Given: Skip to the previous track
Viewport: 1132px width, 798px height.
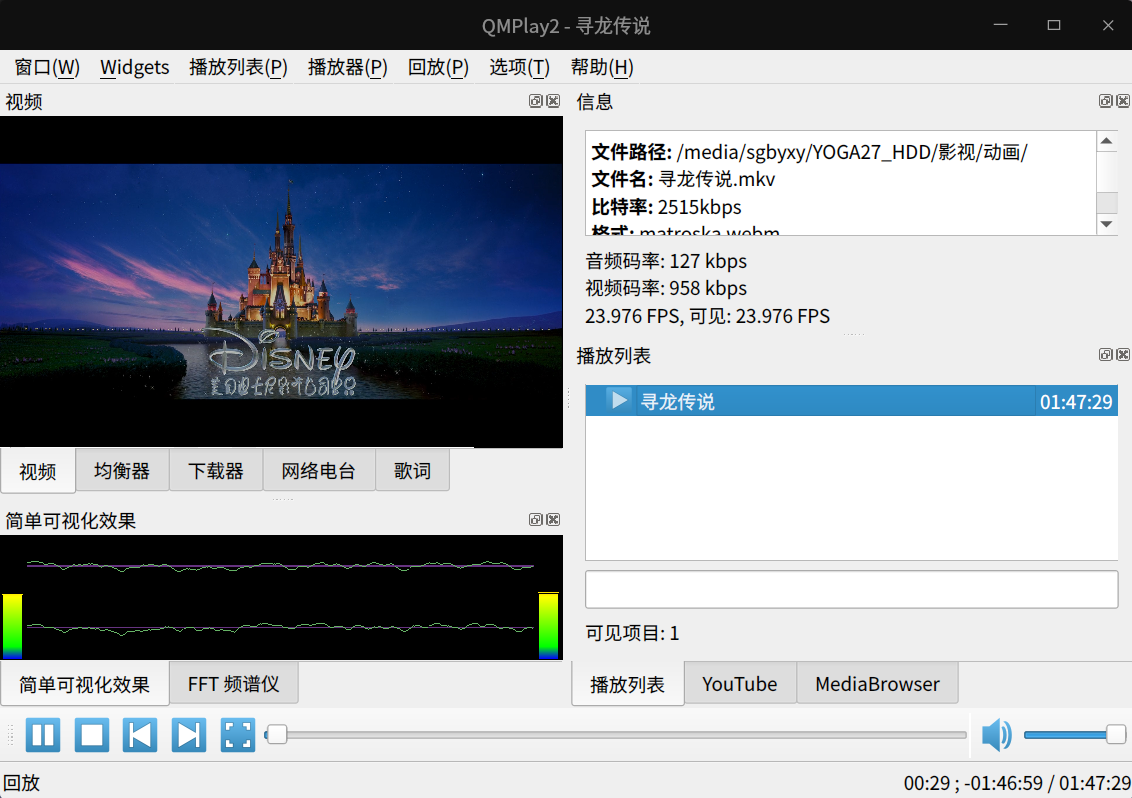Looking at the screenshot, I should pos(140,735).
